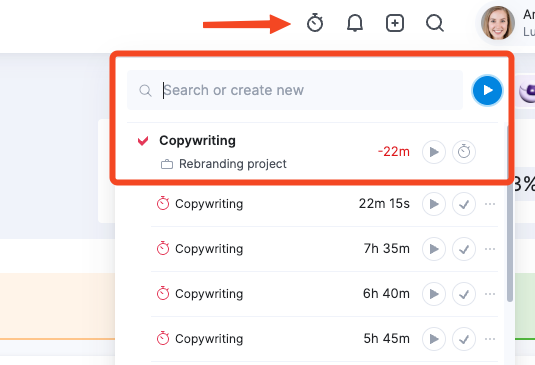The width and height of the screenshot is (535, 365).
Task: Open the user profile avatar
Action: (497, 23)
